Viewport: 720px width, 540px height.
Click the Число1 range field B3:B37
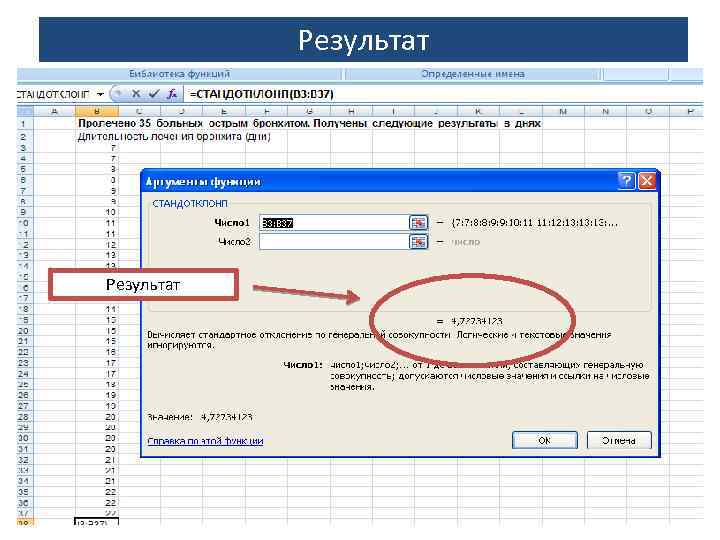(333, 223)
